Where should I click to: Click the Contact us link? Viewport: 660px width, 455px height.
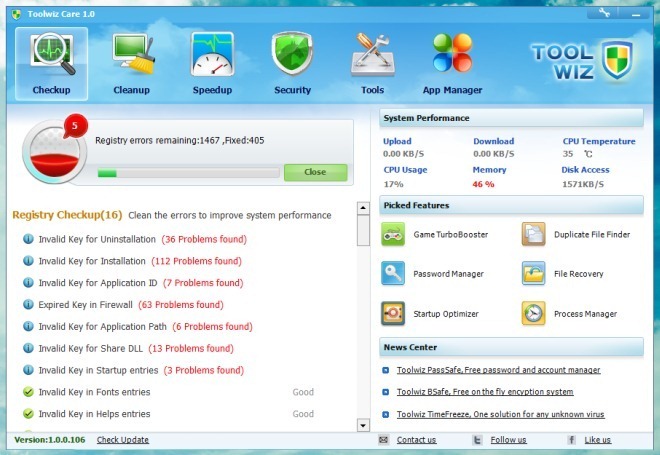click(x=416, y=440)
